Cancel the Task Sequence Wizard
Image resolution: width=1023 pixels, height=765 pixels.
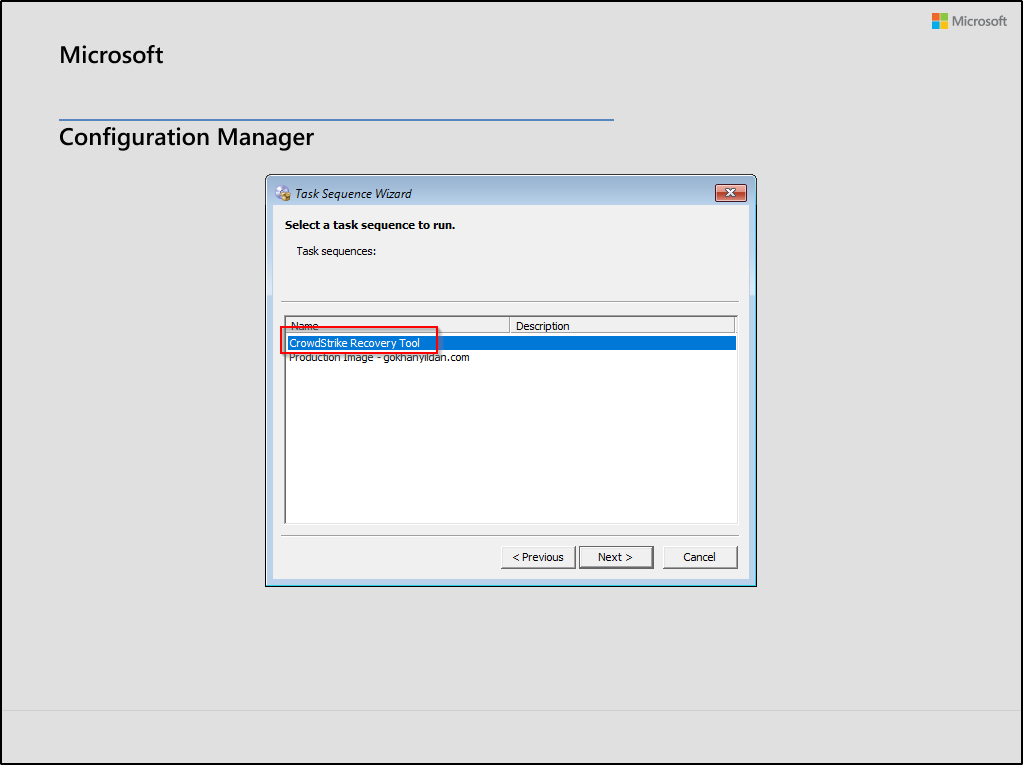tap(700, 557)
